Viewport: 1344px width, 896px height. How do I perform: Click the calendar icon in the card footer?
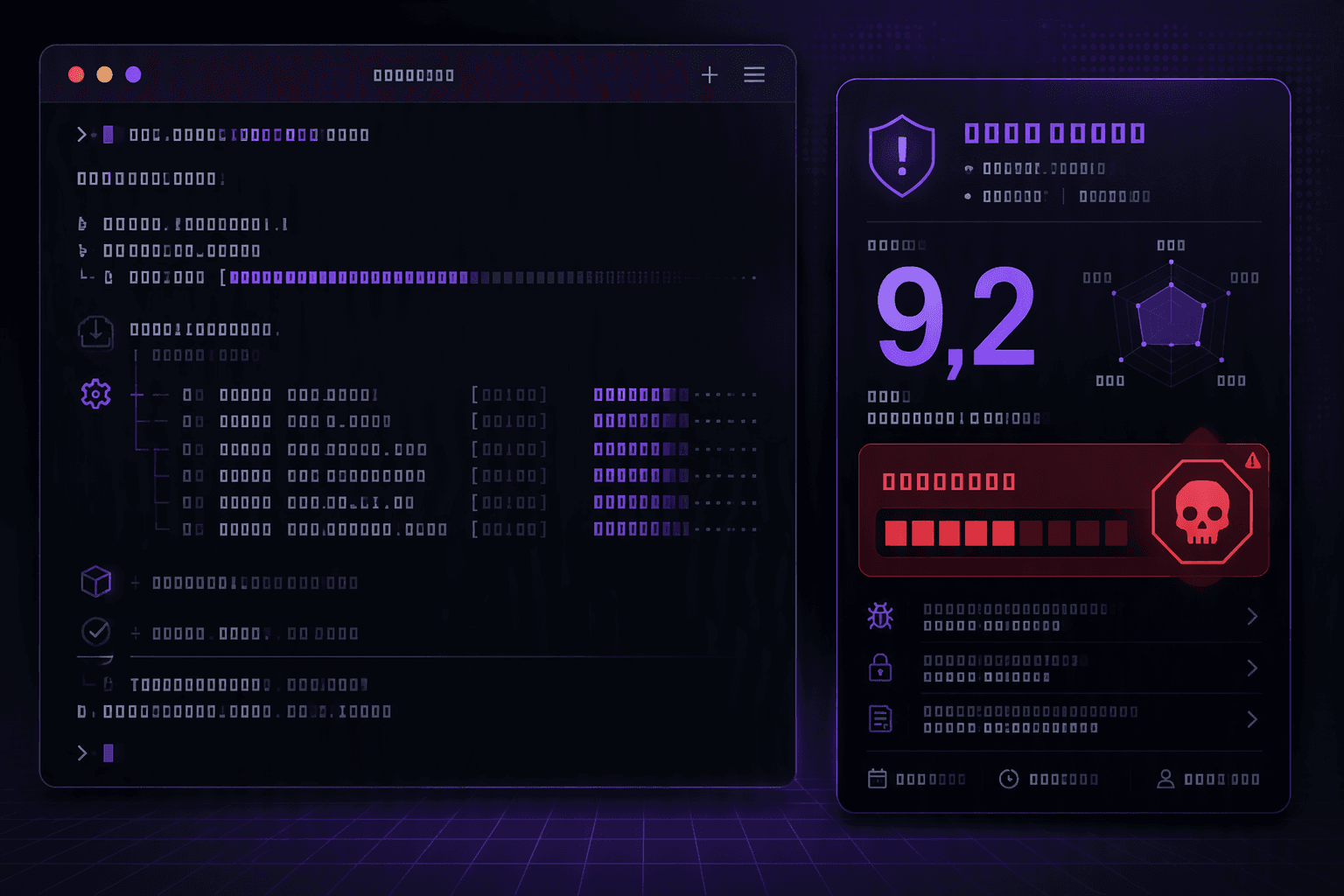tap(877, 779)
